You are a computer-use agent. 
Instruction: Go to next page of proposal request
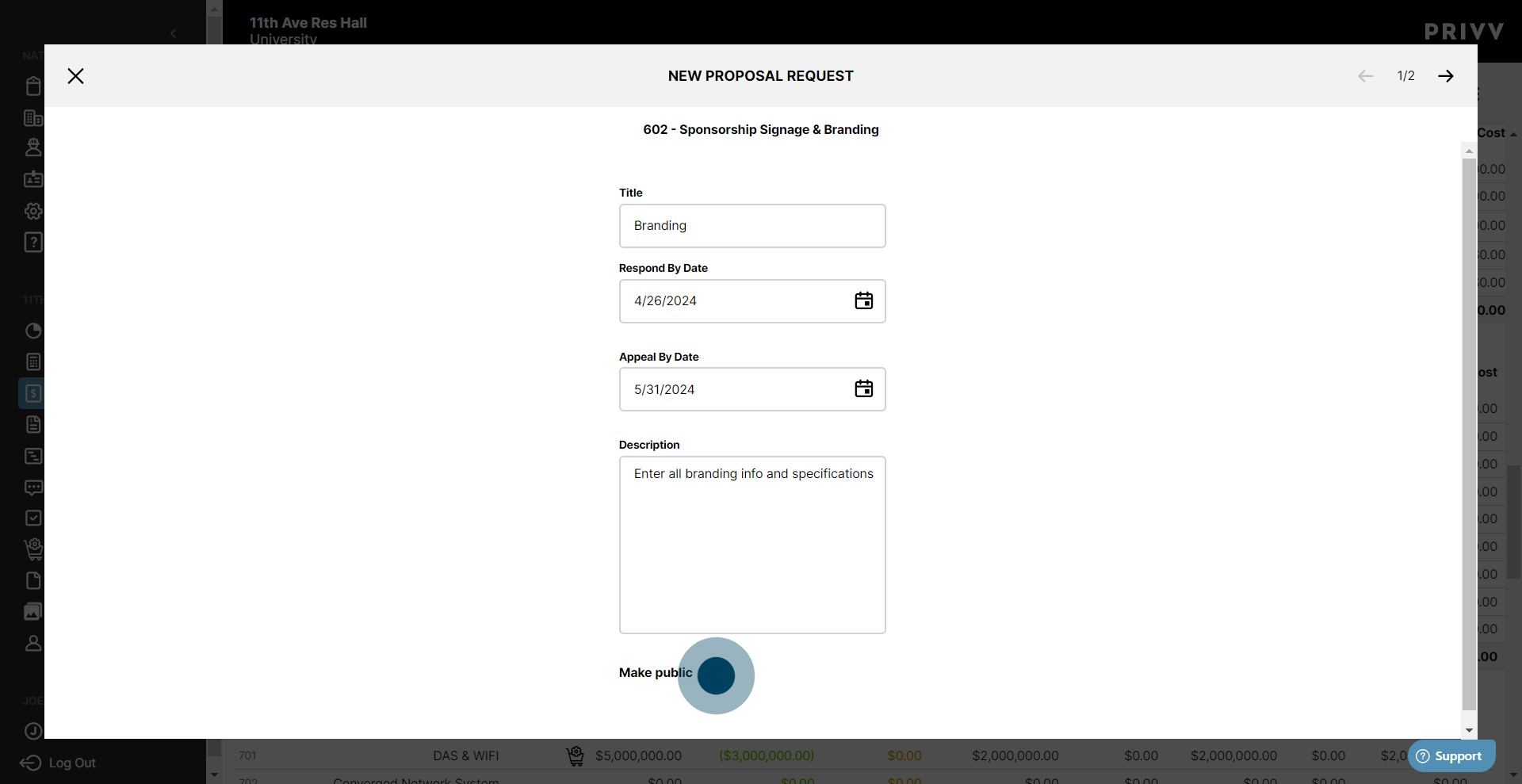[1446, 76]
